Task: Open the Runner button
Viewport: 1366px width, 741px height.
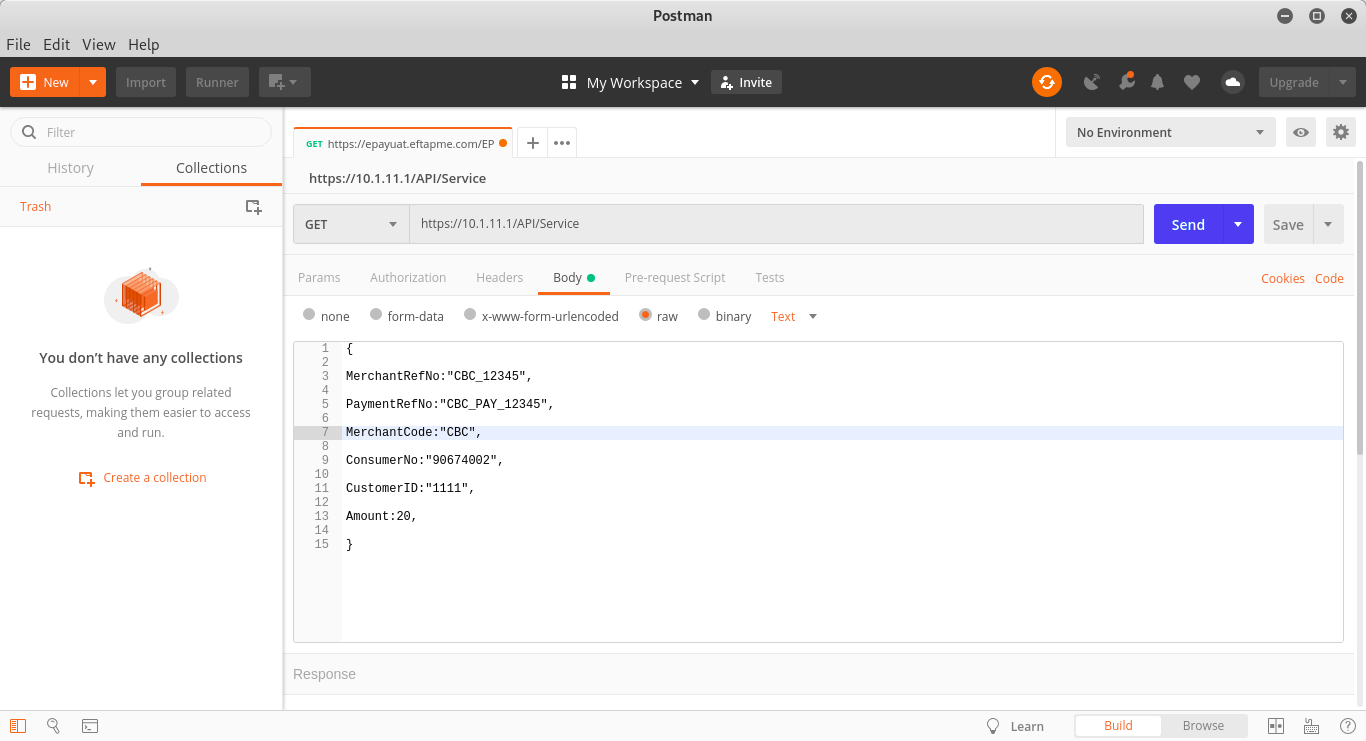Action: (x=217, y=82)
